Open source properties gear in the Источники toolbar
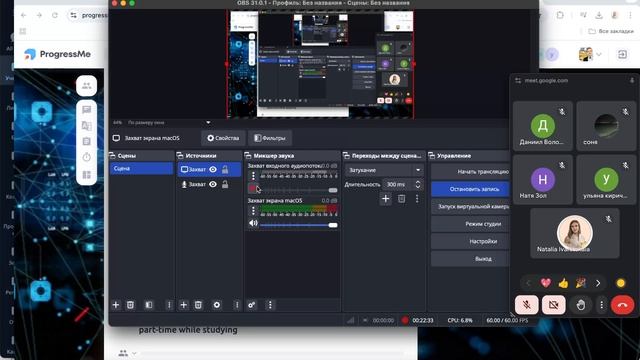640x360 pixels. (x=217, y=305)
